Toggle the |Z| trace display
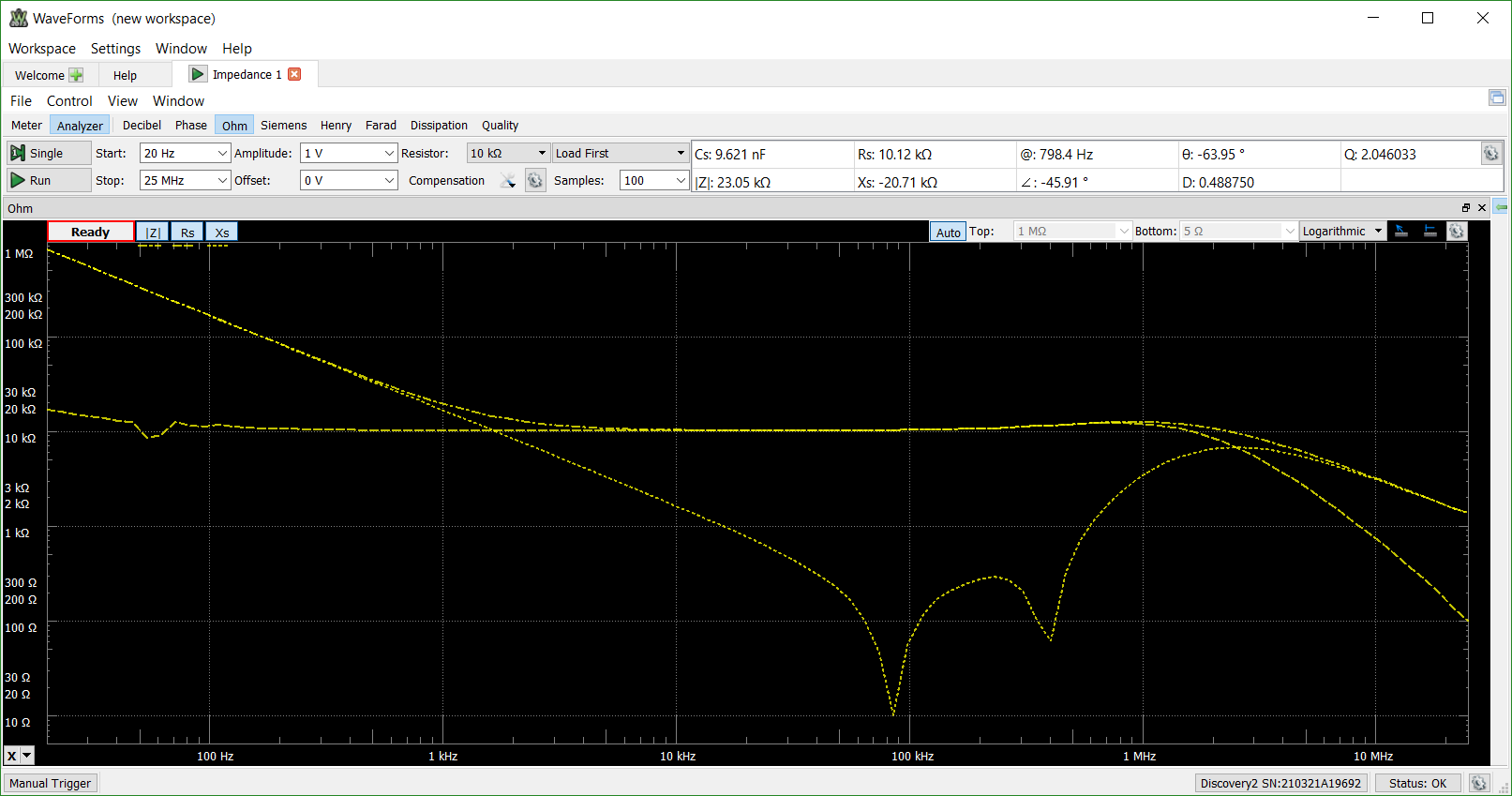Image resolution: width=1512 pixels, height=796 pixels. click(x=153, y=232)
